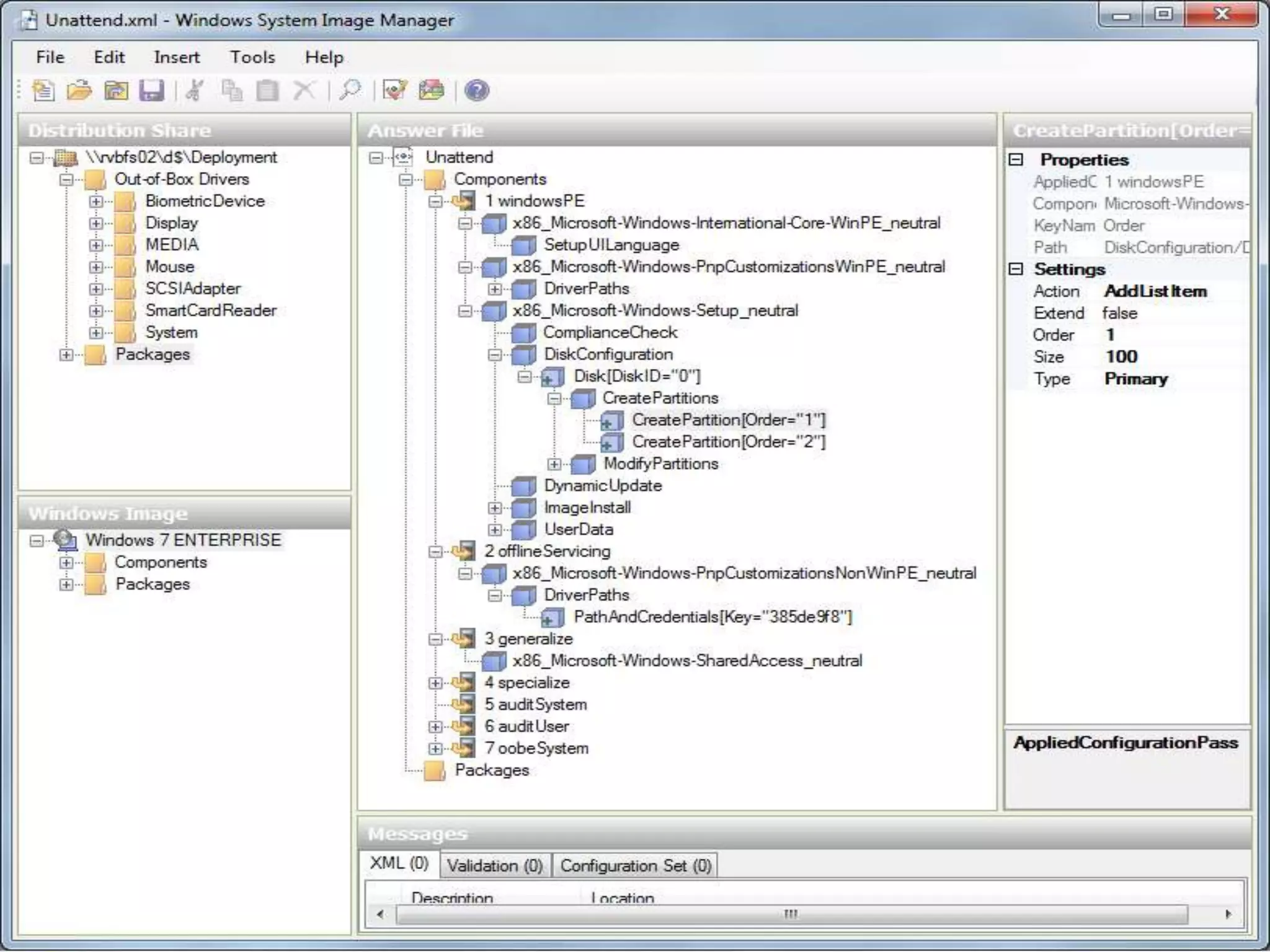Click the CreatePartition[Order="2"] list item icon
The width and height of the screenshot is (1270, 952).
(612, 442)
